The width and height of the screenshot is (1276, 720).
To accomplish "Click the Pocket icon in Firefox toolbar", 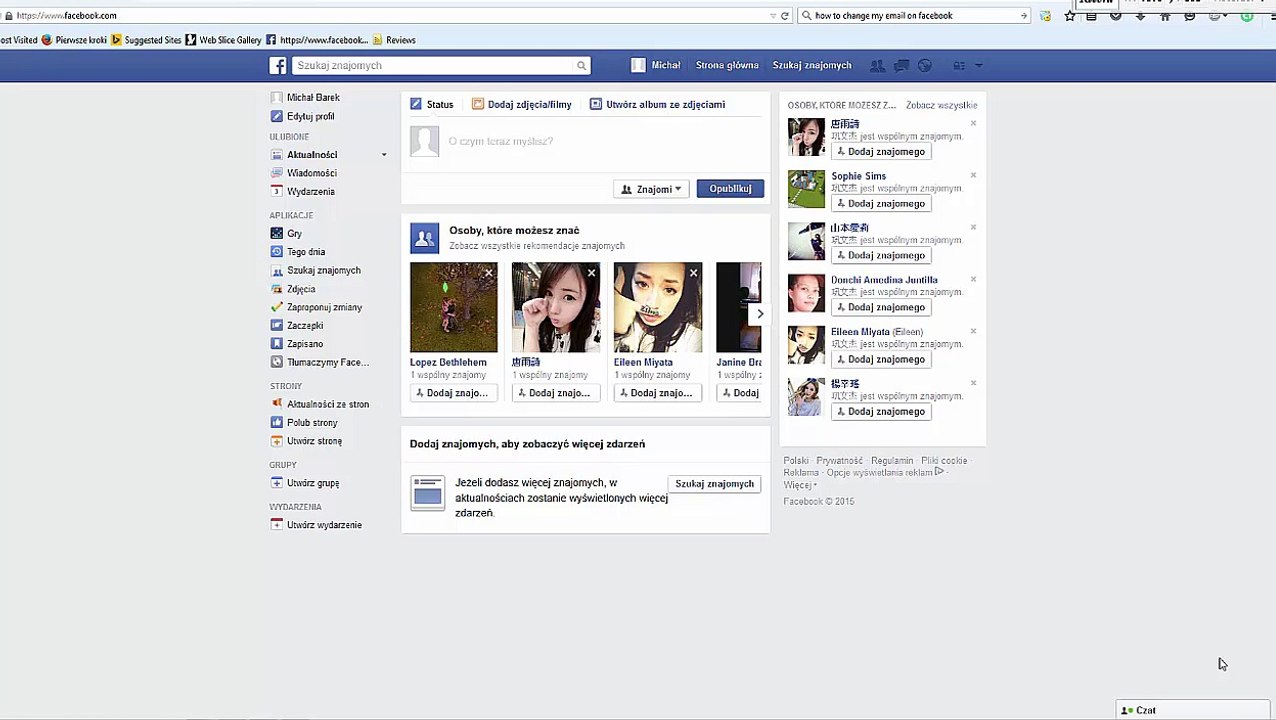I will [x=1116, y=15].
